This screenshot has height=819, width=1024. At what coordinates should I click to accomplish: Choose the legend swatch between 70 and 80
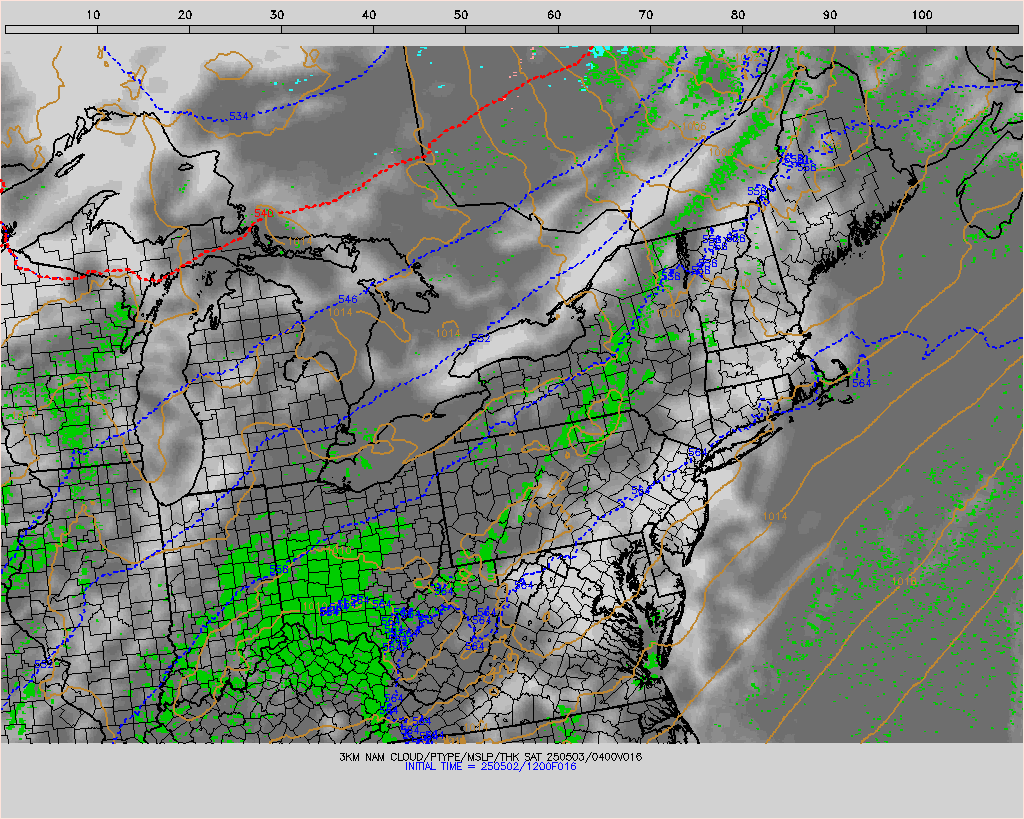point(696,29)
